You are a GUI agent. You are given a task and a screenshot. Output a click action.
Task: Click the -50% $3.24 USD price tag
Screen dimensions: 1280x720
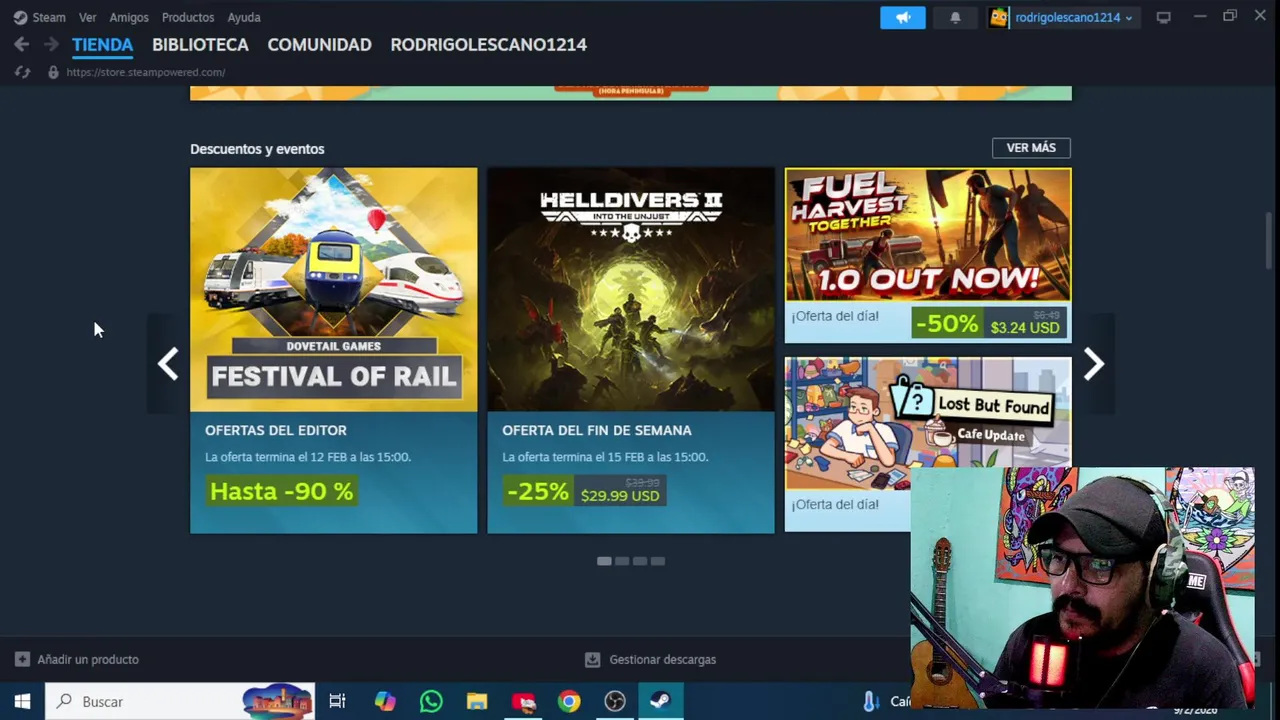tap(989, 323)
